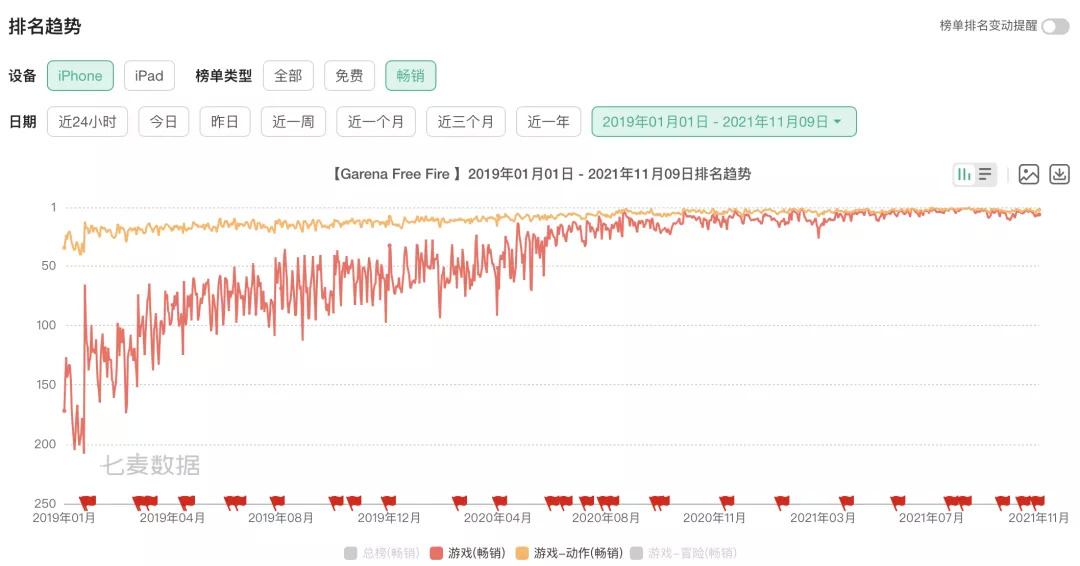Select 畅销 chart type

pos(410,76)
